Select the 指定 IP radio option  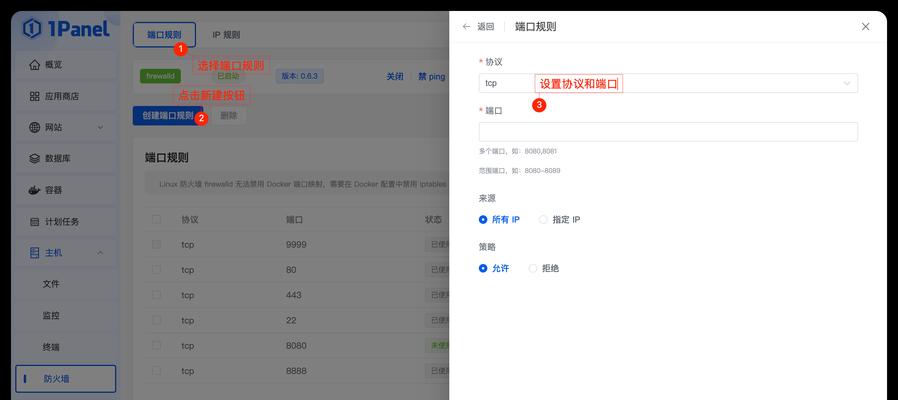(543, 219)
